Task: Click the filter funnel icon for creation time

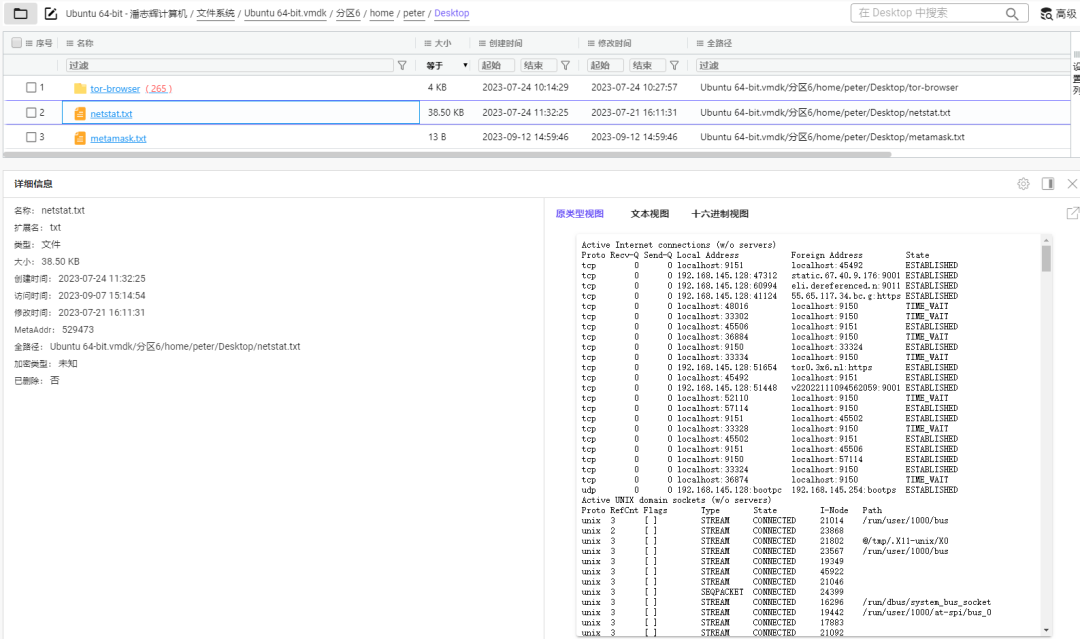Action: 565,65
